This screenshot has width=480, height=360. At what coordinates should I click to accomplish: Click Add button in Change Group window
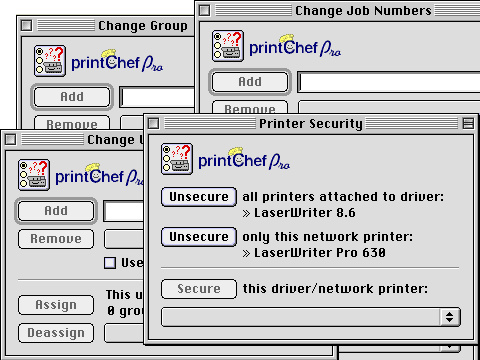pyautogui.click(x=72, y=97)
